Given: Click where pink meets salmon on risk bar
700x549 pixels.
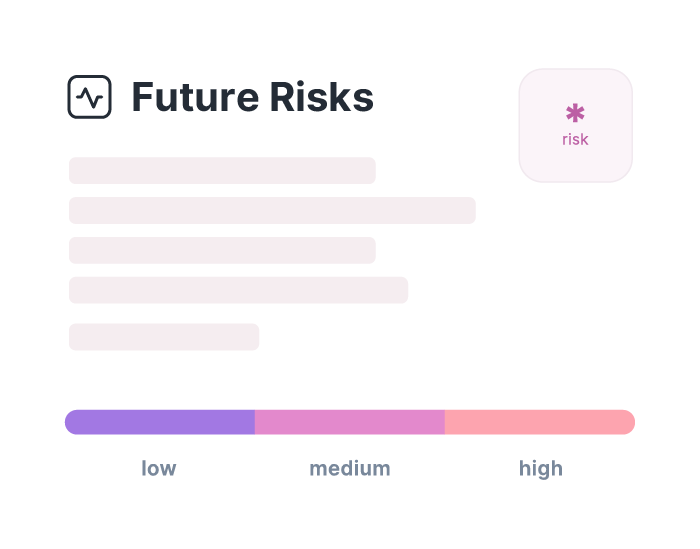Looking at the screenshot, I should (445, 422).
